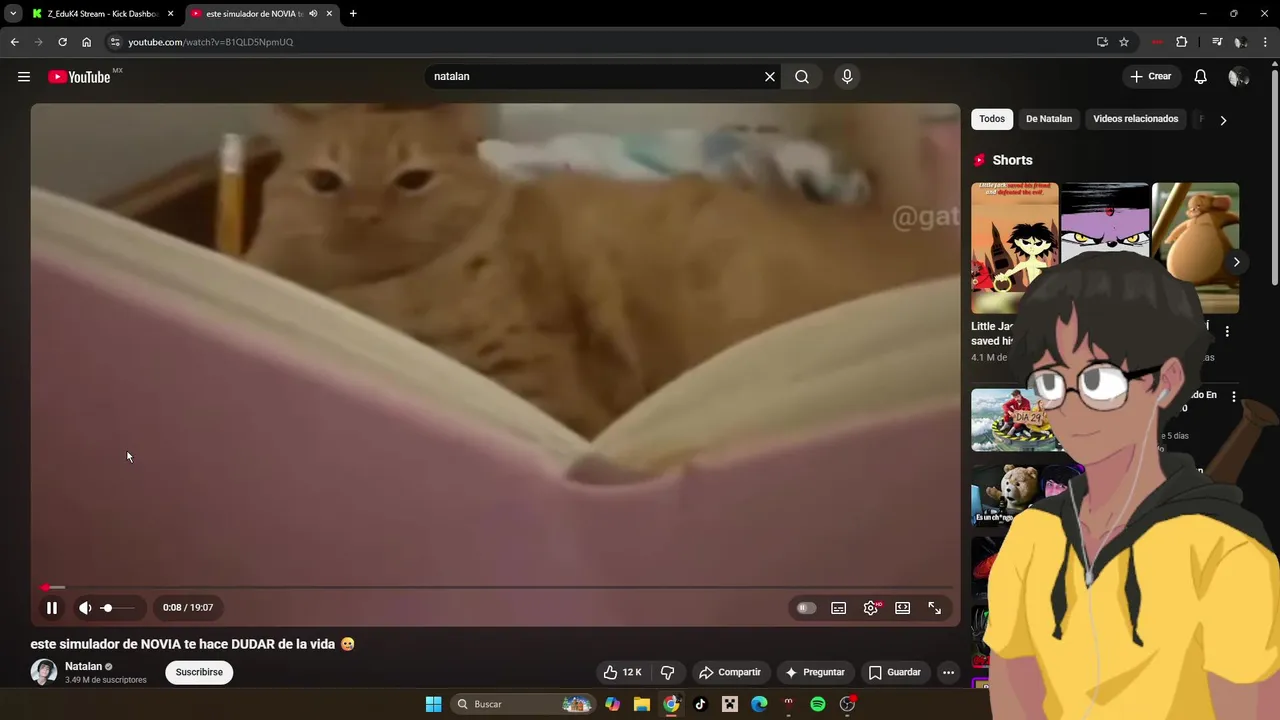Open the Crear menu
1280x720 pixels.
(x=1150, y=77)
